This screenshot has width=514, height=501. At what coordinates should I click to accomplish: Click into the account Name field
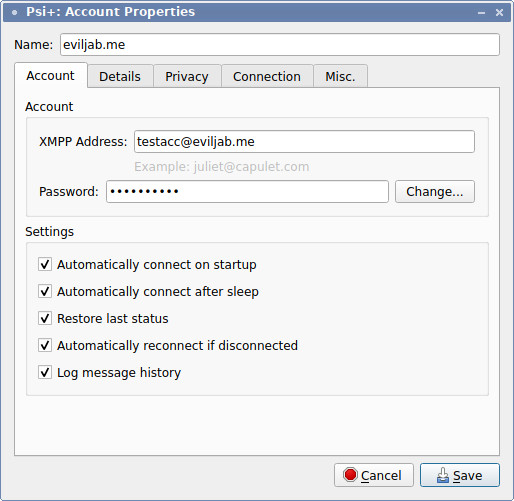(280, 44)
